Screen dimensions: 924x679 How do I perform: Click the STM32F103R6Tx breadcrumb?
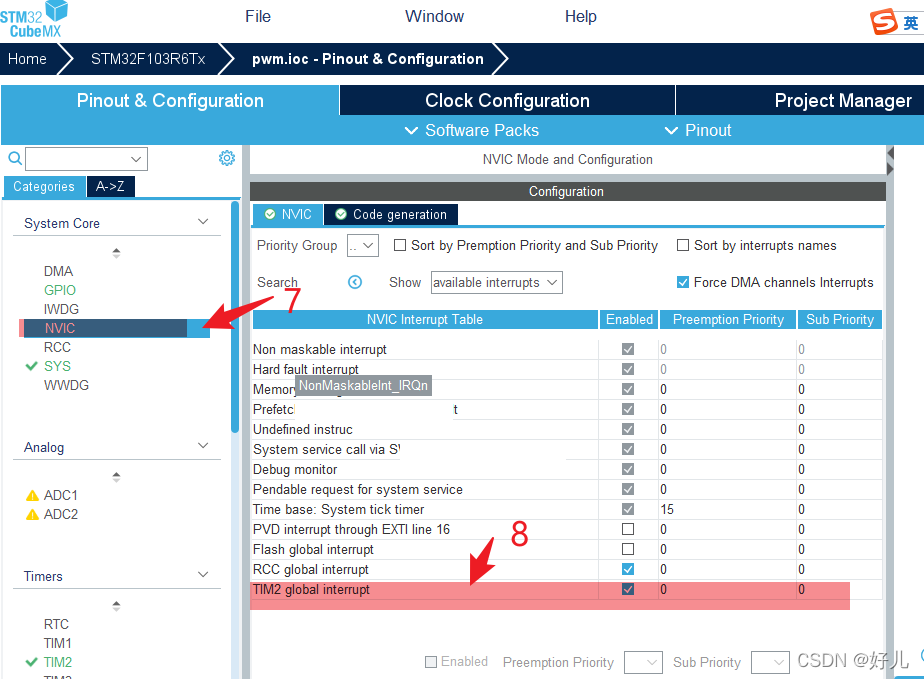148,59
